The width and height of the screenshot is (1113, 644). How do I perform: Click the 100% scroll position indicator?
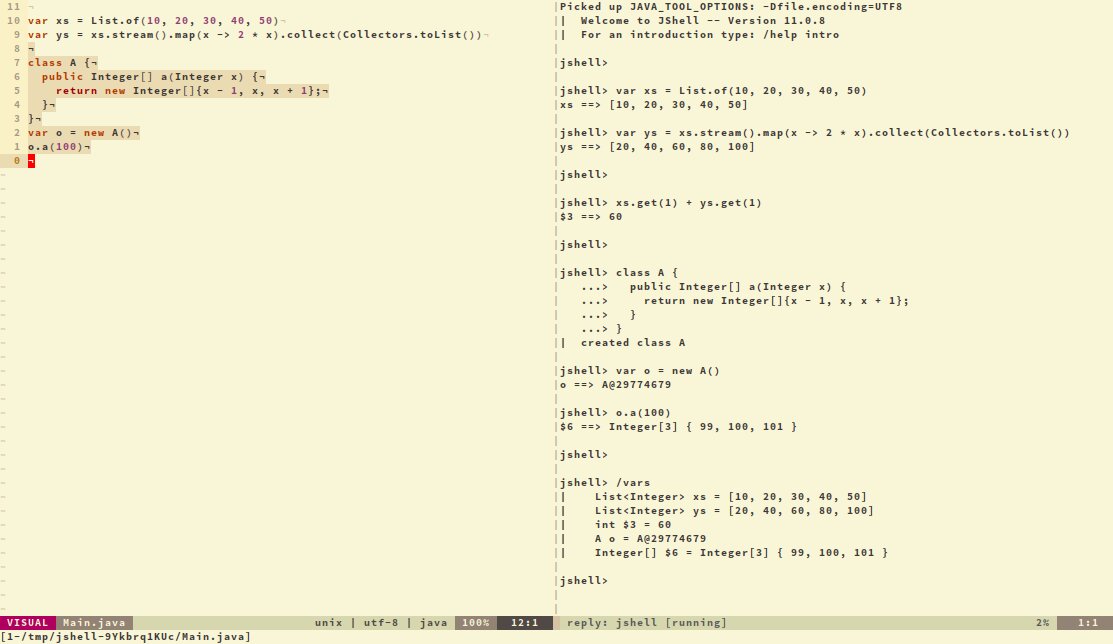pos(474,622)
